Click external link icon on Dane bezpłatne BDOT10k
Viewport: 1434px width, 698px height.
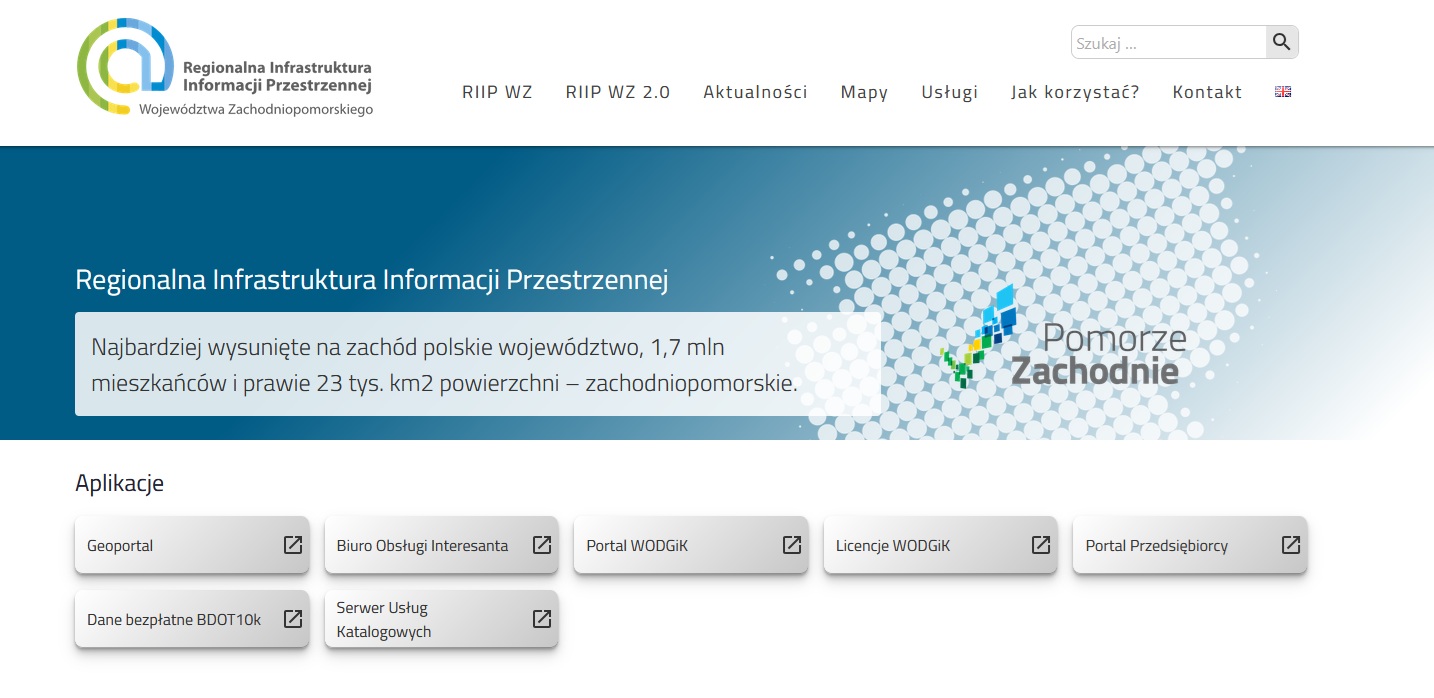(293, 619)
